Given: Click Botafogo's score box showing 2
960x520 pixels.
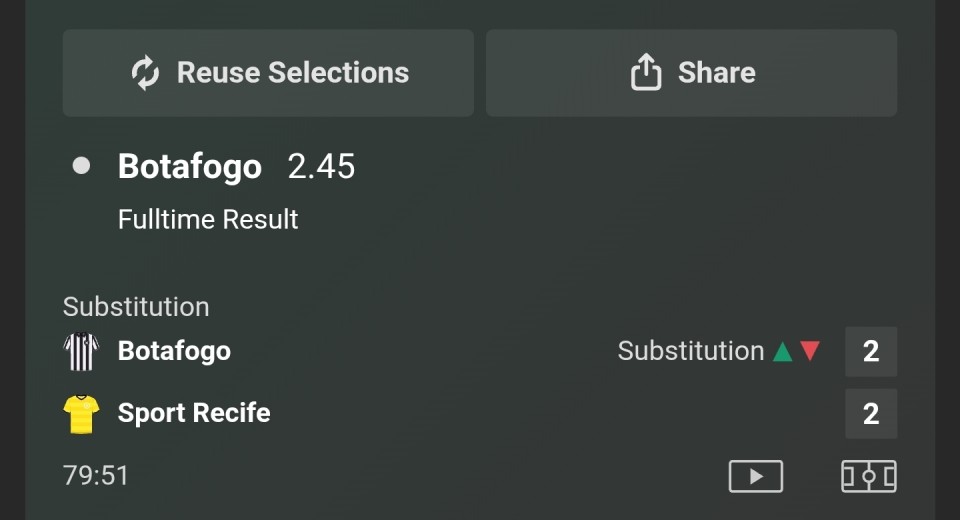Looking at the screenshot, I should tap(870, 351).
